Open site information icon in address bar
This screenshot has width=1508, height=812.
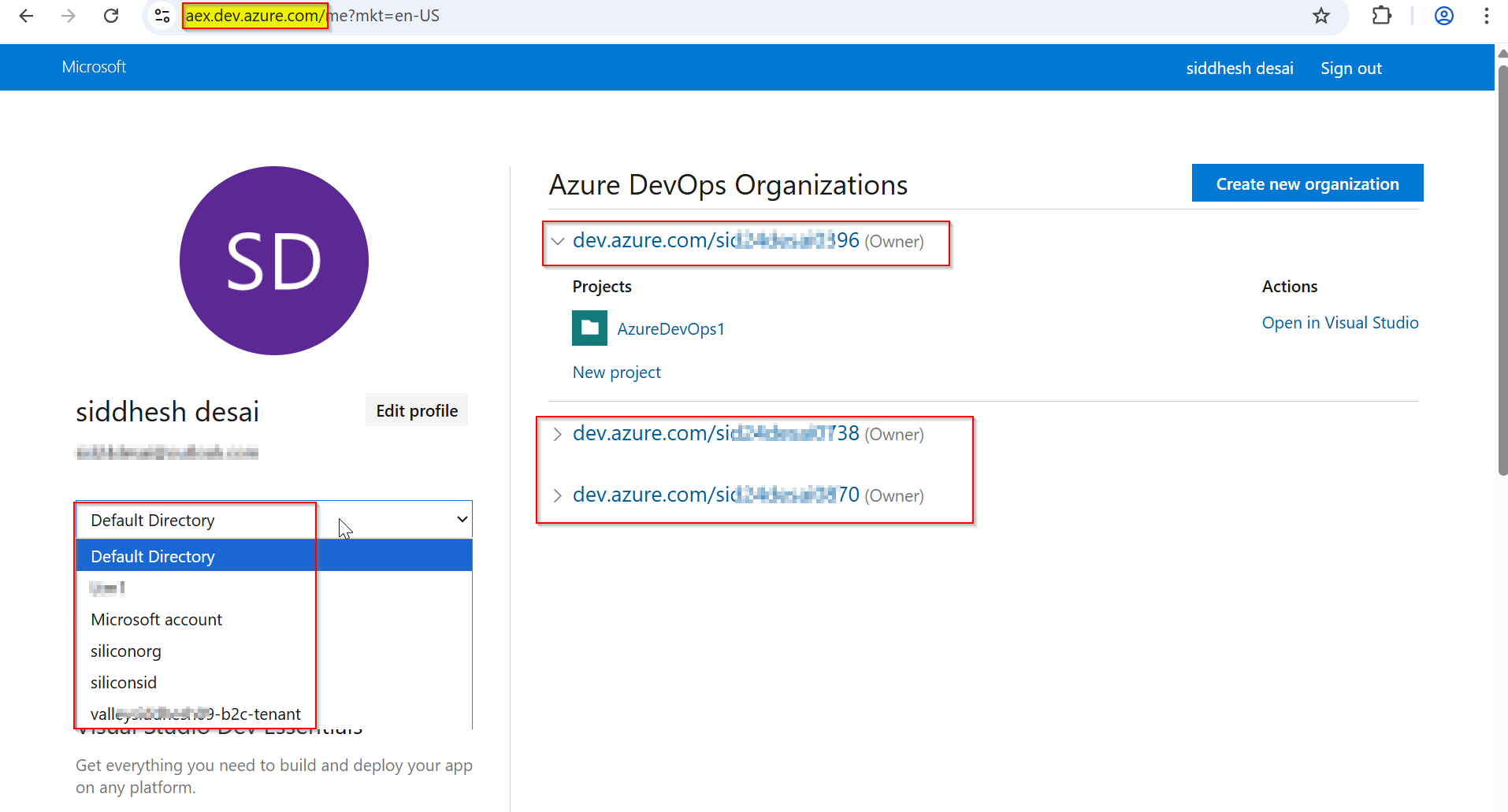162,16
